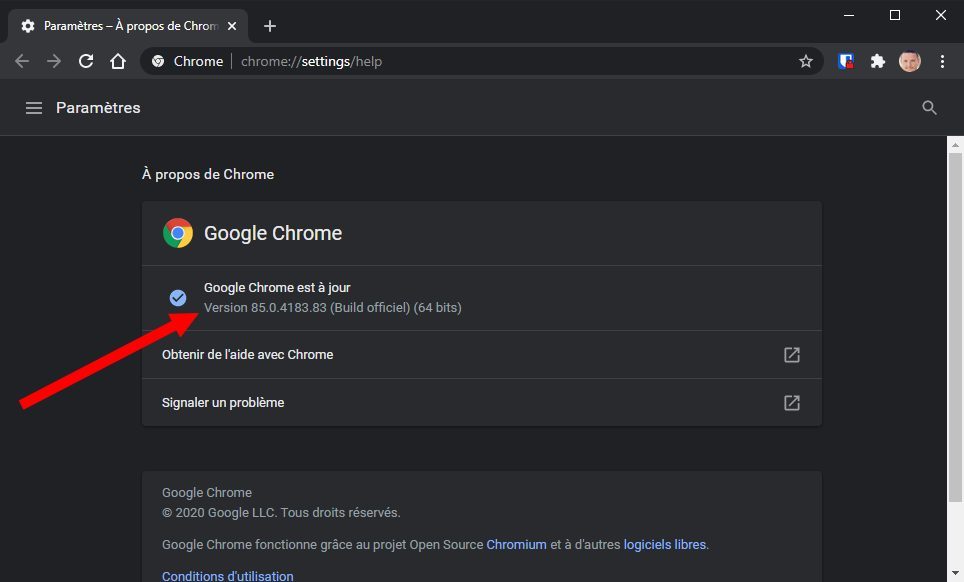Click the 'À propos de Chrome' heading
This screenshot has width=964, height=582.
208,175
